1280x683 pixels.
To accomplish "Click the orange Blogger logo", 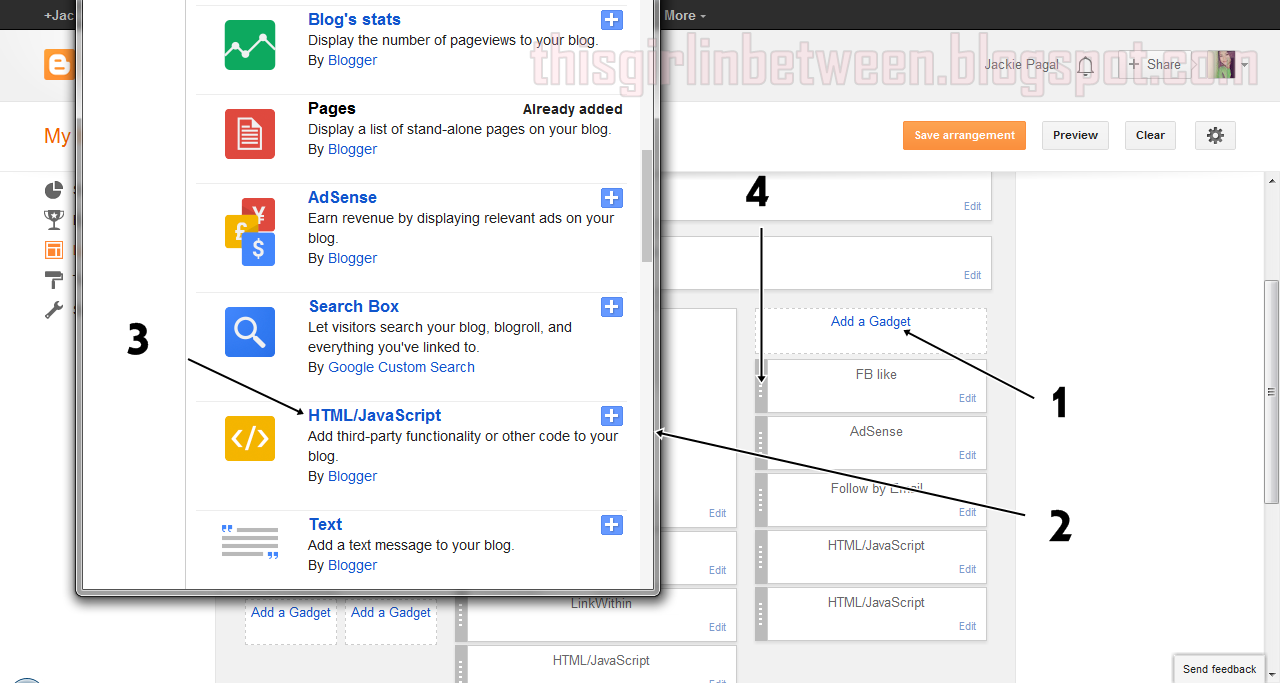I will click(59, 64).
